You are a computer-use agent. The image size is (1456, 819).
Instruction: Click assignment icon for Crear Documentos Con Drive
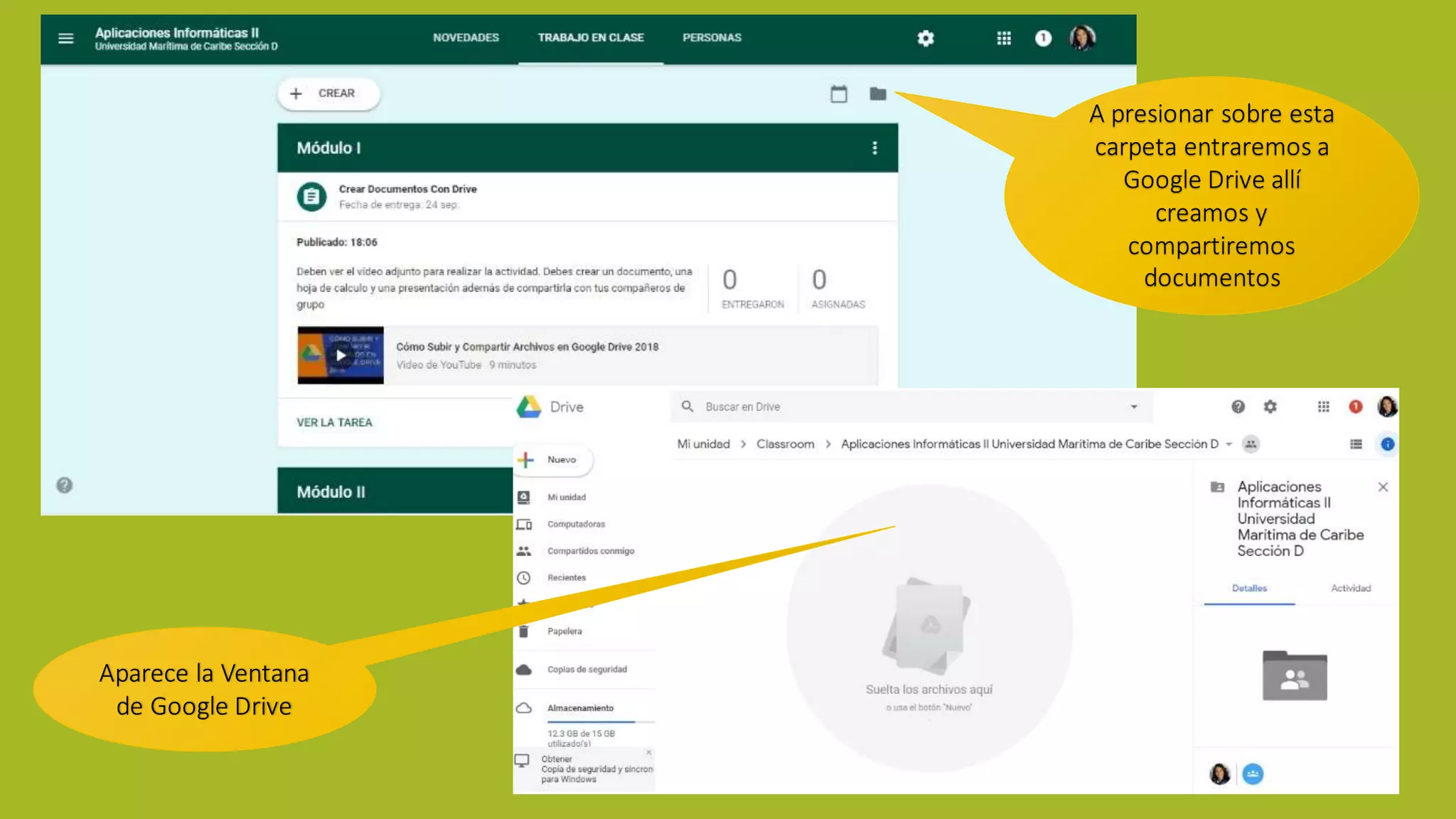pyautogui.click(x=311, y=197)
